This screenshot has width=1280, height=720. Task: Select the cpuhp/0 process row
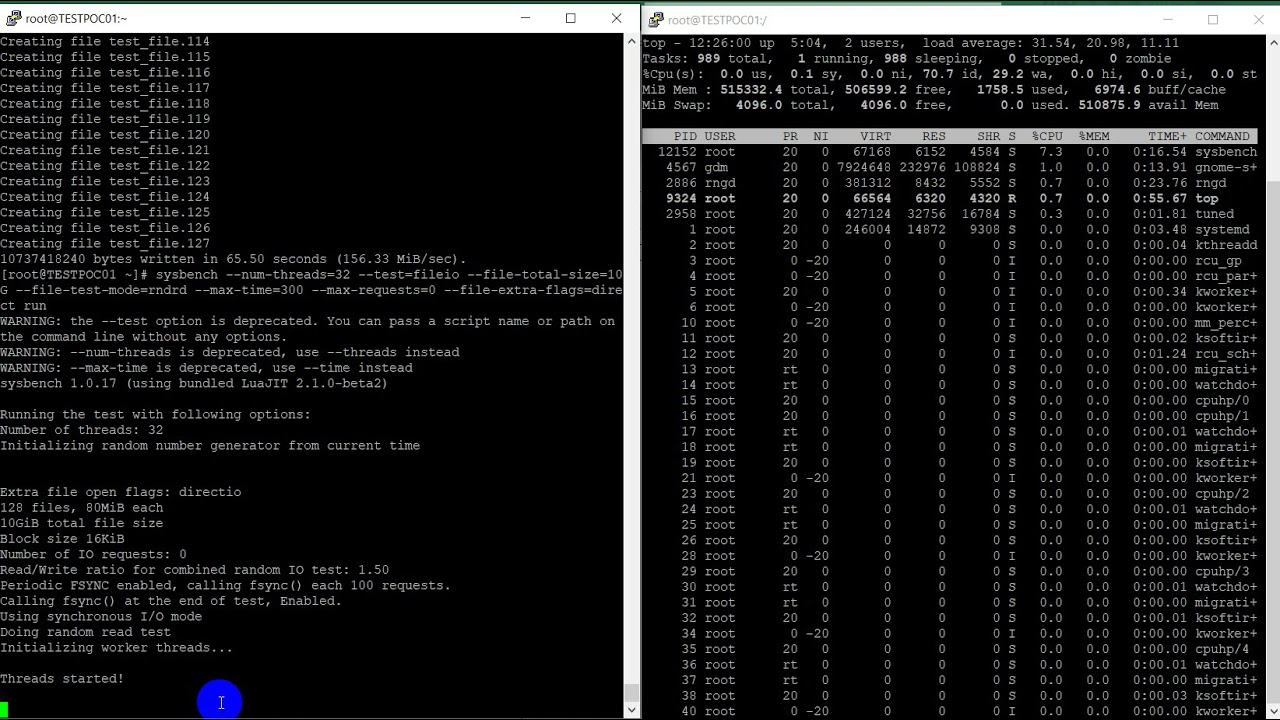click(x=950, y=400)
